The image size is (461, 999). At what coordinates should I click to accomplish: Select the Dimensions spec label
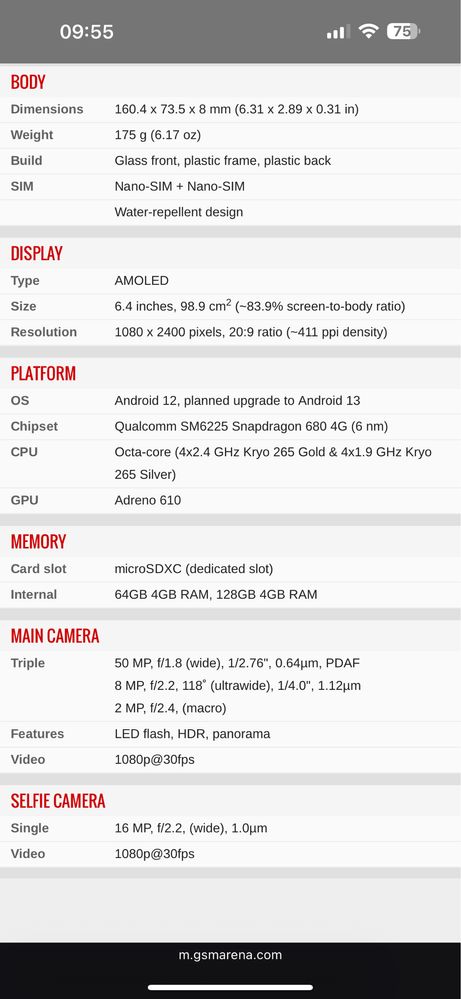(47, 109)
